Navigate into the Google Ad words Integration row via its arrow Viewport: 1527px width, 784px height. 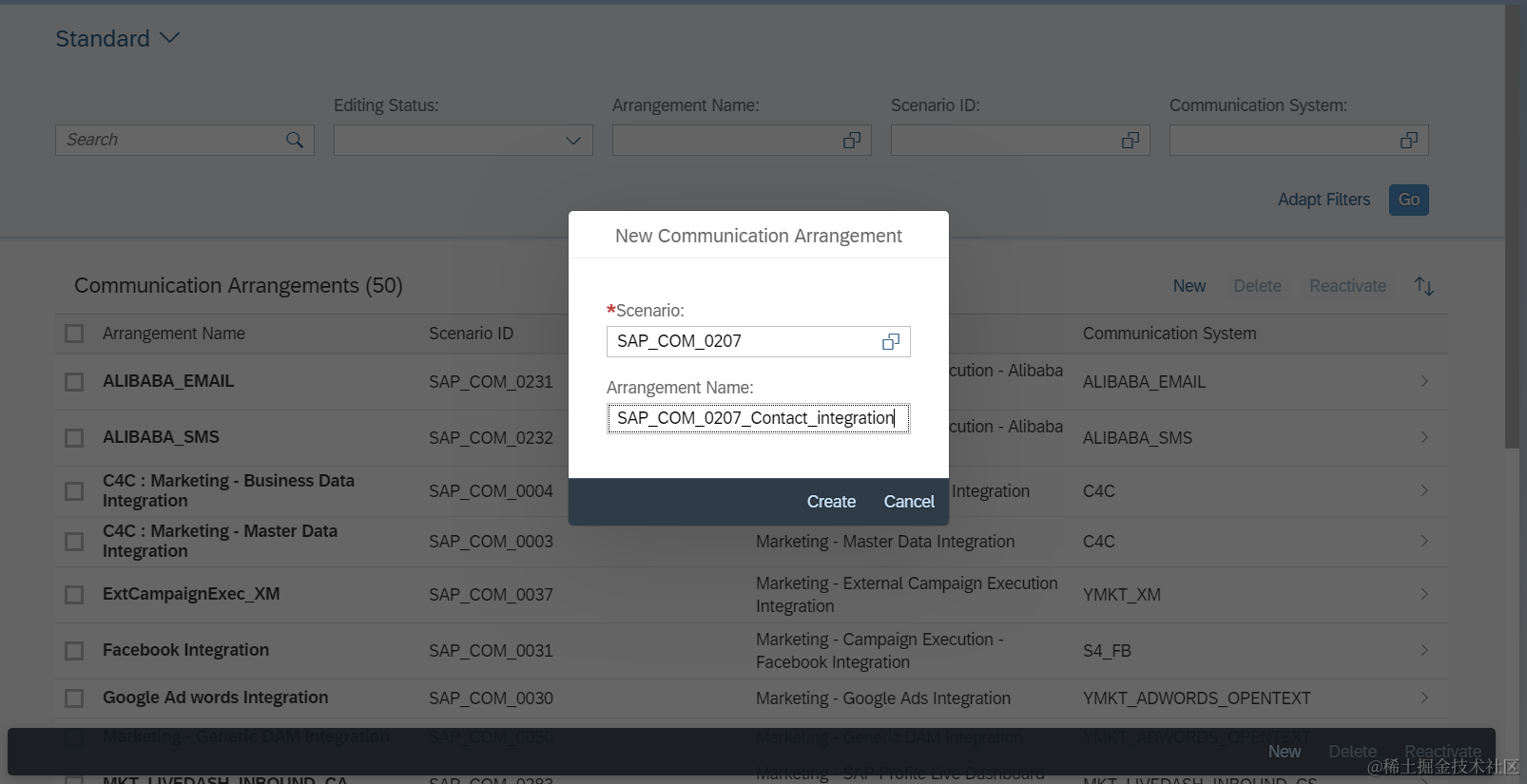(x=1424, y=698)
